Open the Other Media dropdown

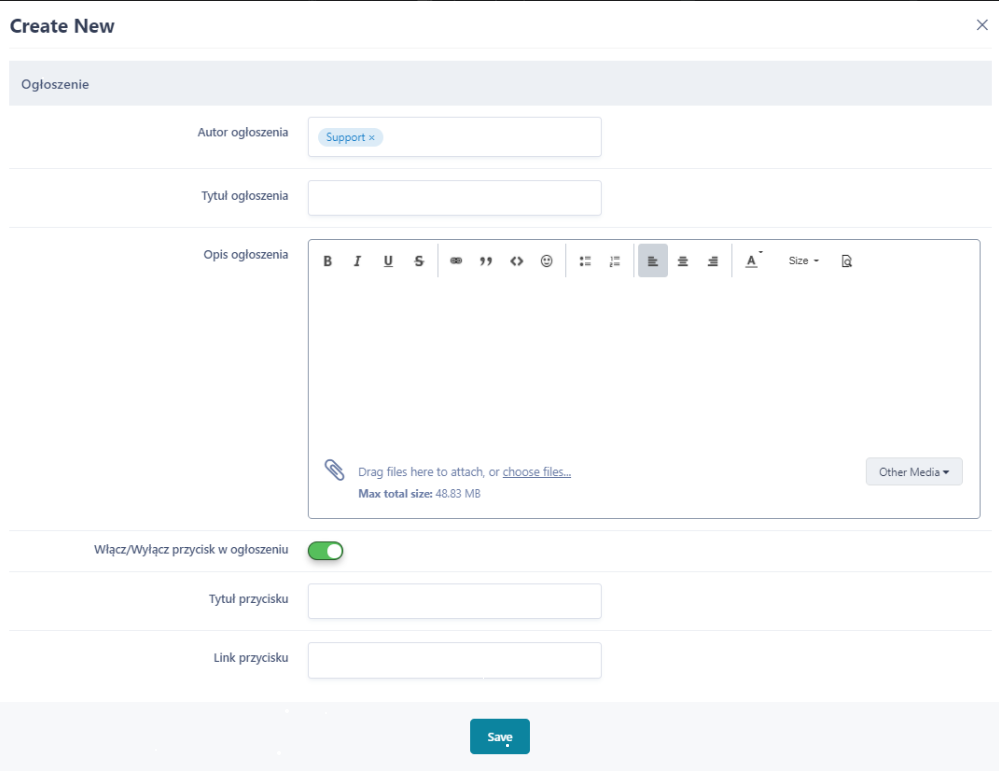[914, 472]
